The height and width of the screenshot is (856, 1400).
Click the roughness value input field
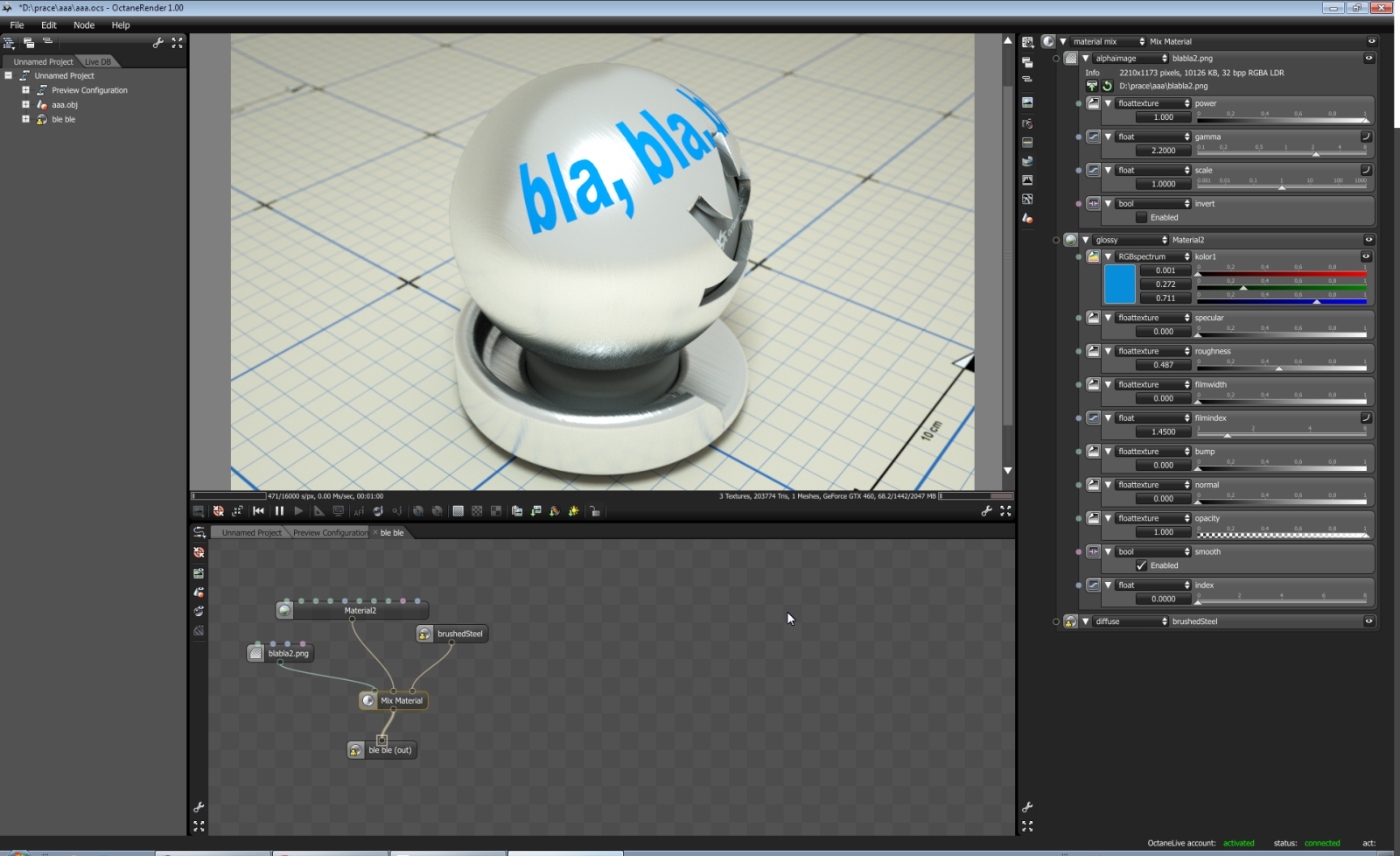[x=1164, y=365]
